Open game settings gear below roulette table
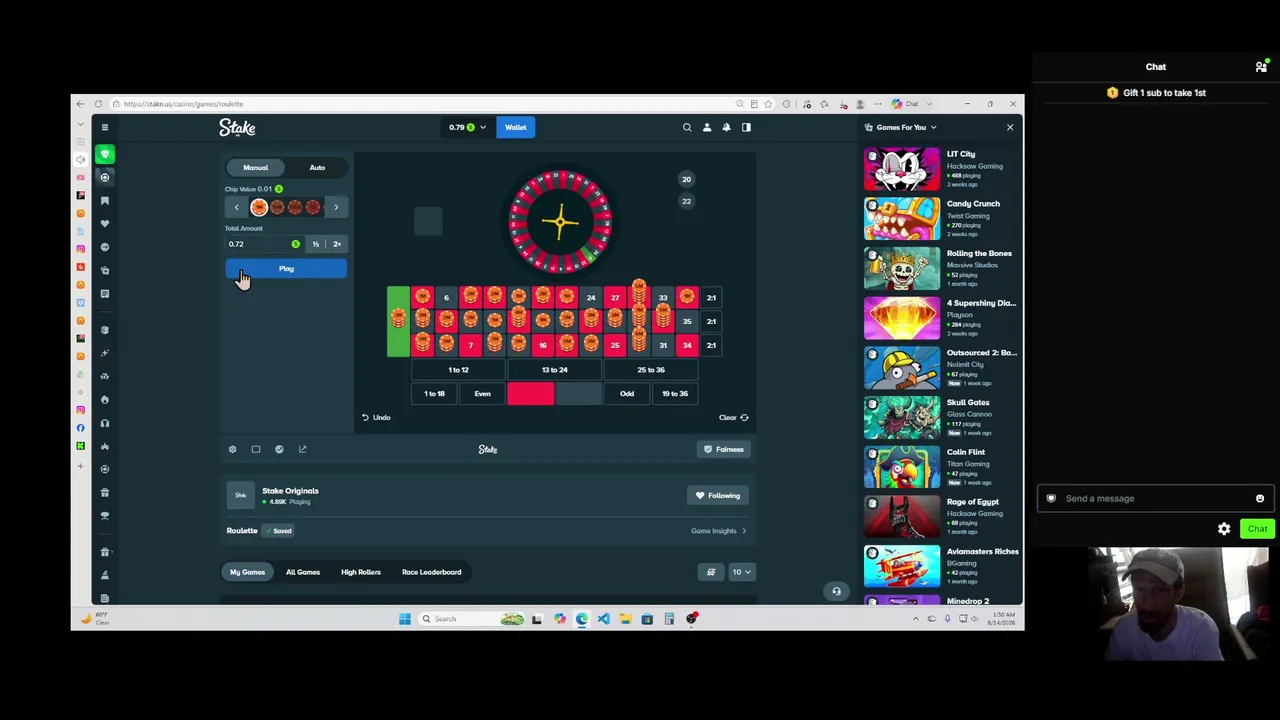 (232, 449)
